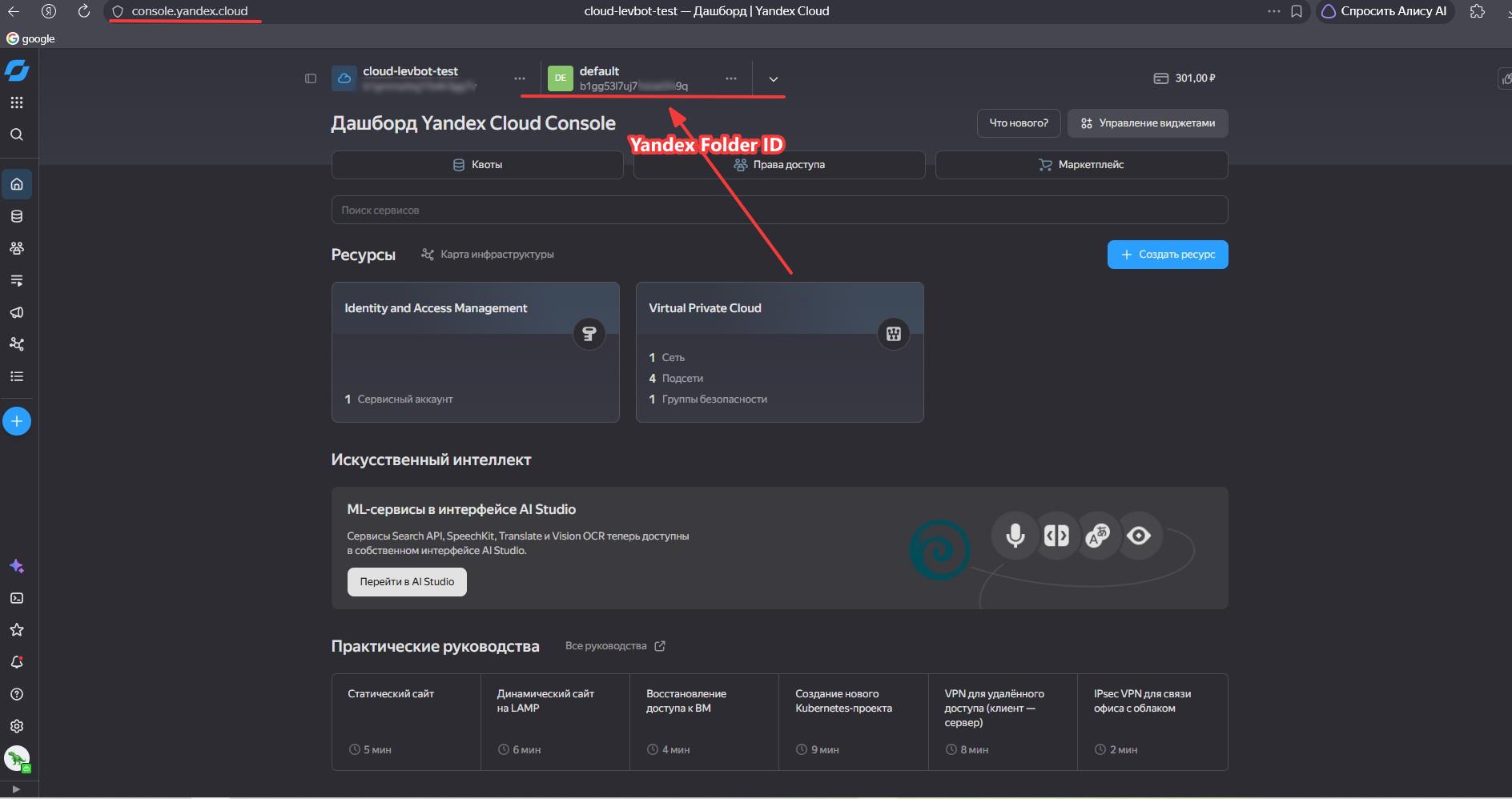The image size is (1512, 799).
Task: Open the Virtual Private Cloud card
Action: [x=780, y=352]
